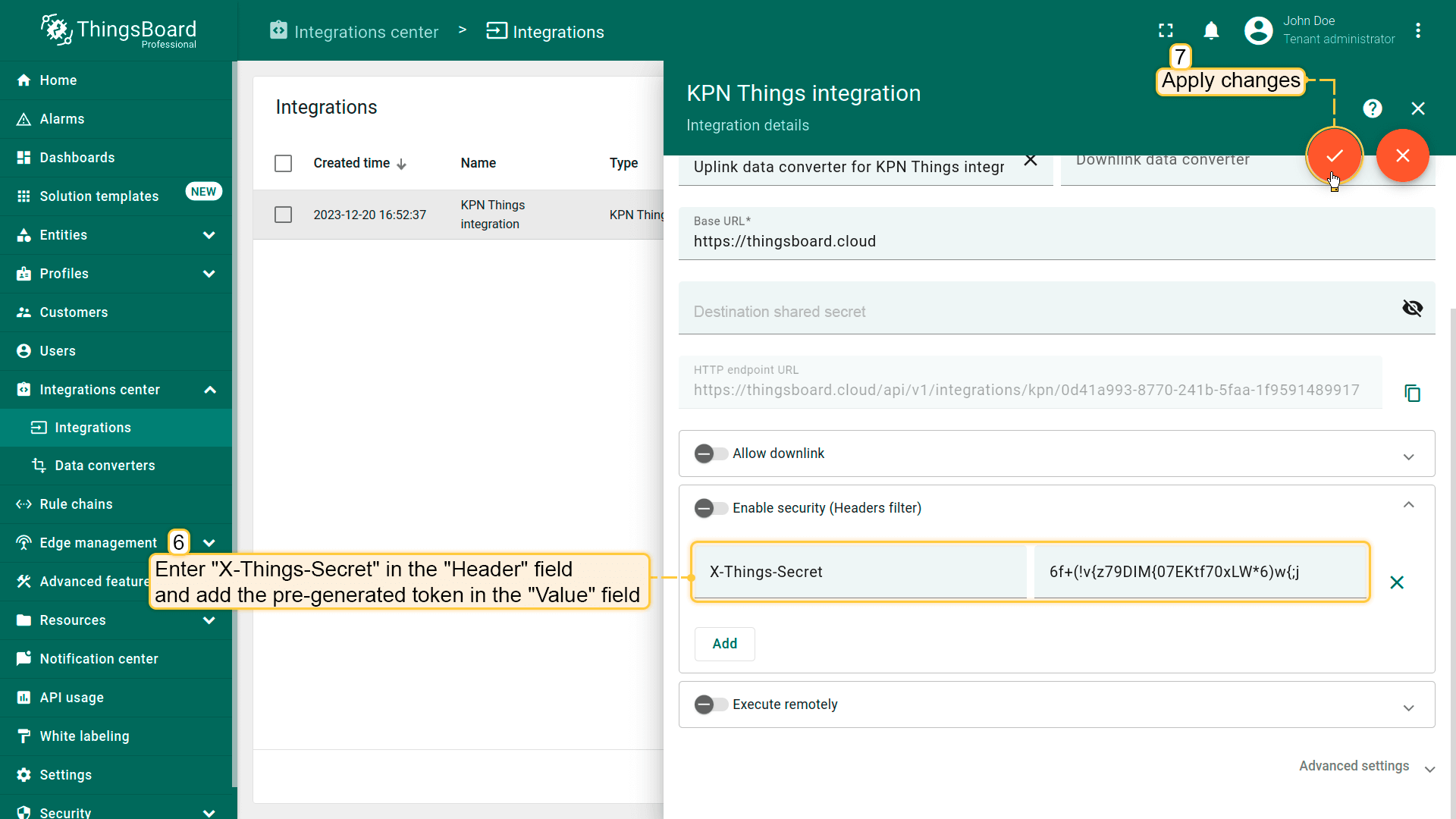The width and height of the screenshot is (1456, 819).
Task: Remove the X-Things-Secret header row
Action: tap(1396, 582)
